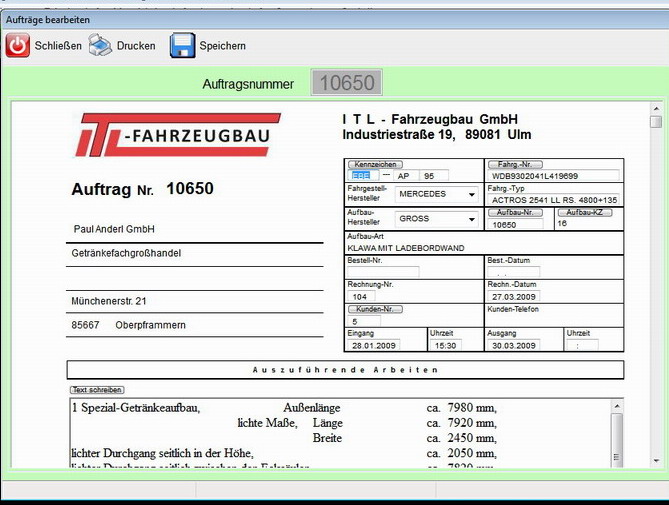Click the empty Ausgang Uhrzeit field
Image resolution: width=669 pixels, height=505 pixels.
(582, 345)
